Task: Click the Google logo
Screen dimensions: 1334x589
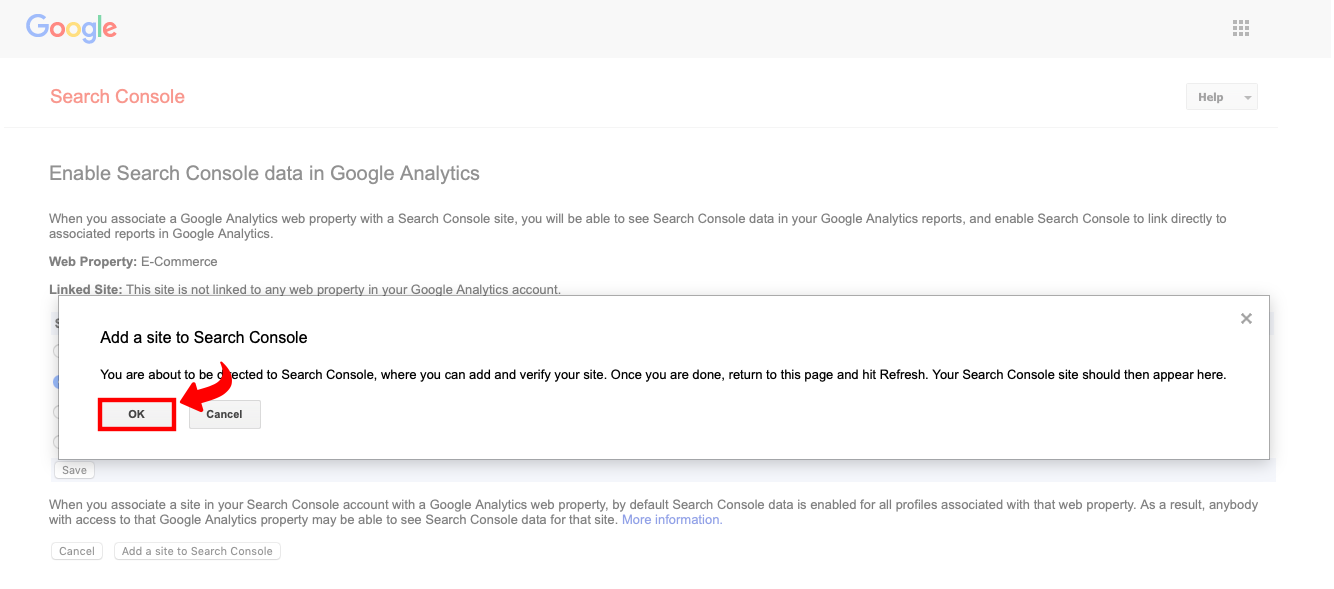Action: [x=70, y=28]
